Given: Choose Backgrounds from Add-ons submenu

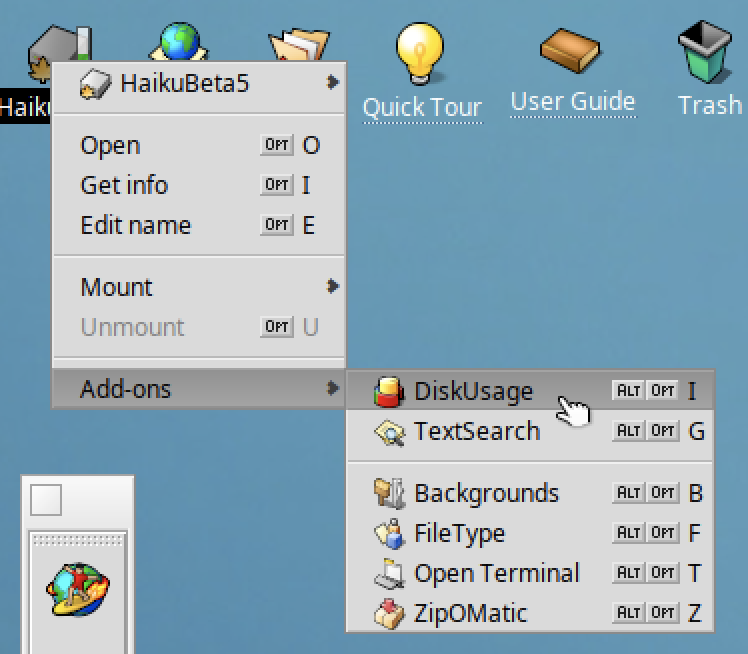Looking at the screenshot, I should point(530,493).
